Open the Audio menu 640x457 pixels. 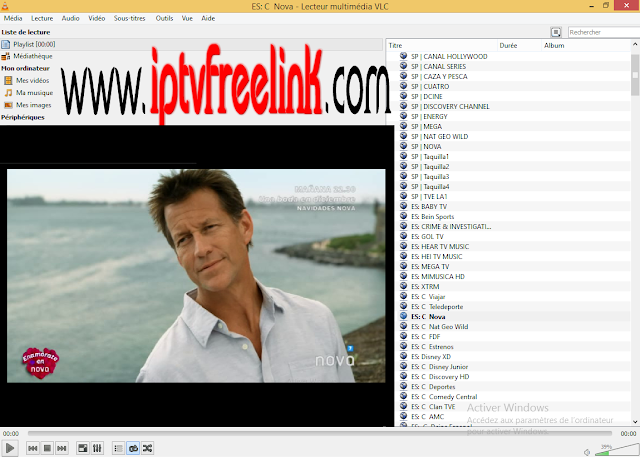point(71,18)
